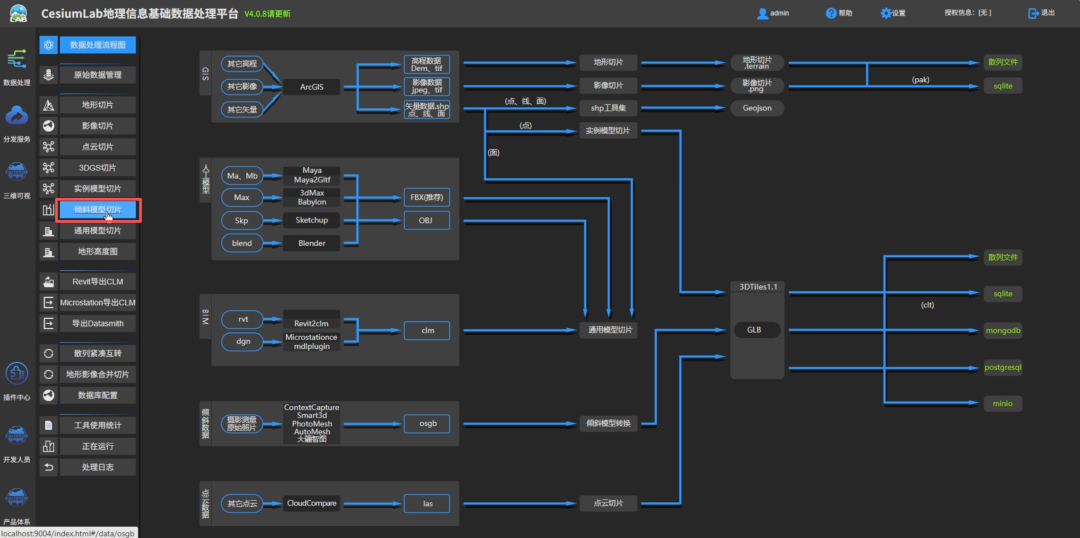This screenshot has height=538, width=1080.
Task: Click the CesiumLab logo at top left
Action: point(19,13)
